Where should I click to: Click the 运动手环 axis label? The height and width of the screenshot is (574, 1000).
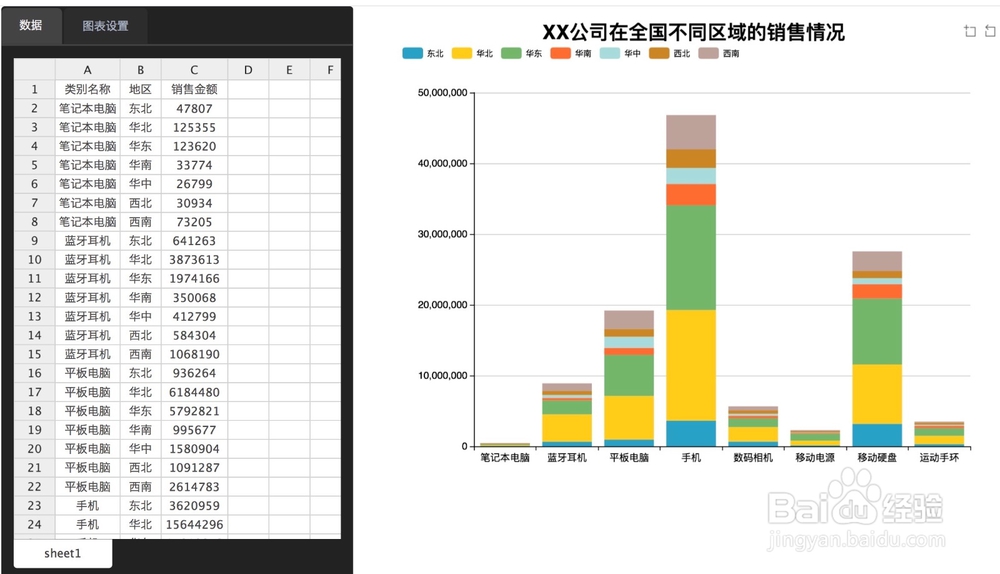click(939, 458)
